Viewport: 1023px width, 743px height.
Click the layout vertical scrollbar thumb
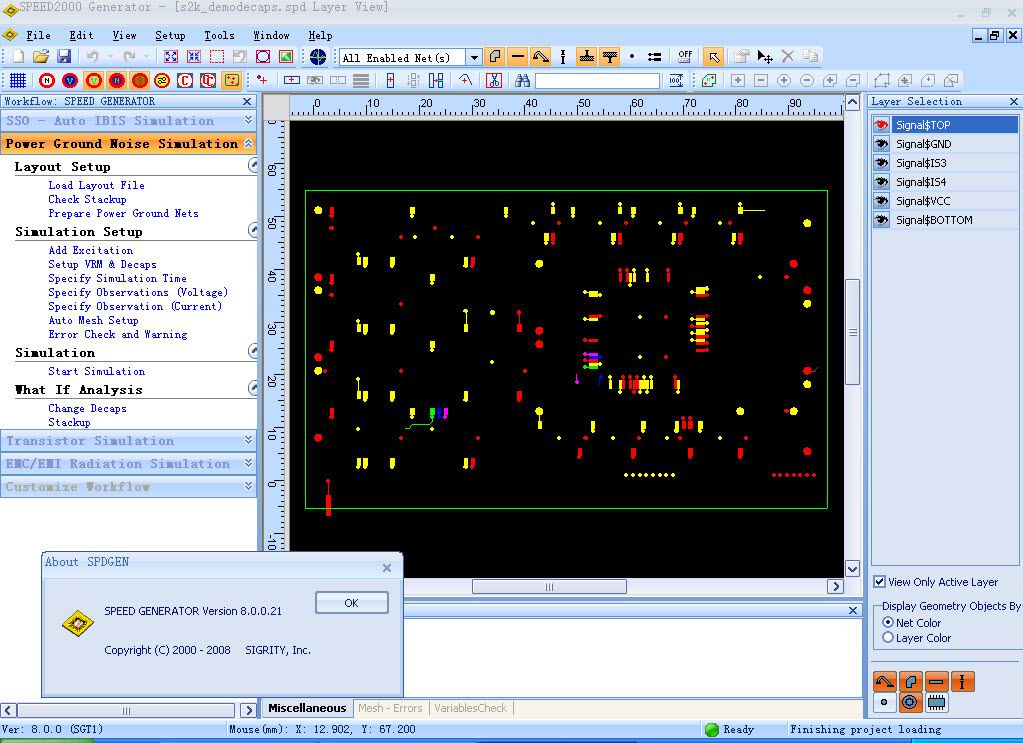pos(852,332)
